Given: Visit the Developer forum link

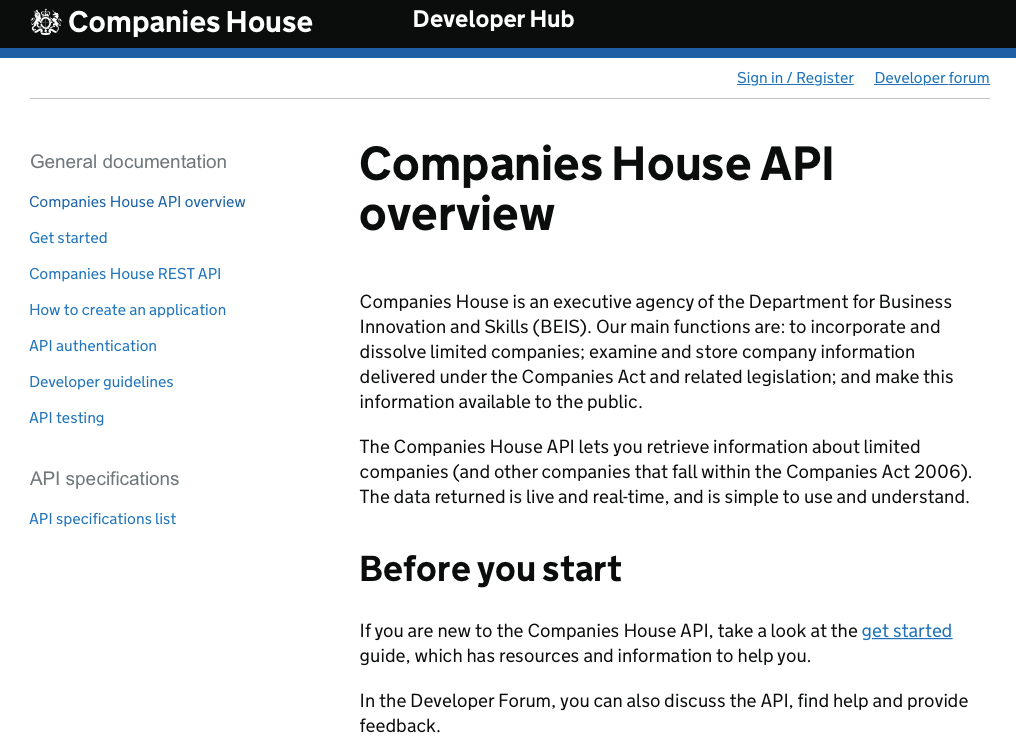Looking at the screenshot, I should pos(932,78).
